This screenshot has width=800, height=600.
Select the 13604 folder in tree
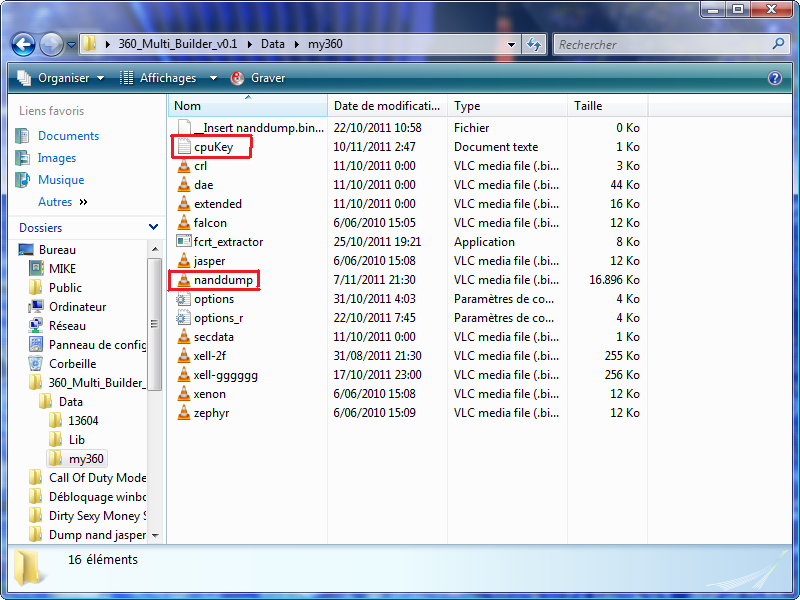click(83, 421)
